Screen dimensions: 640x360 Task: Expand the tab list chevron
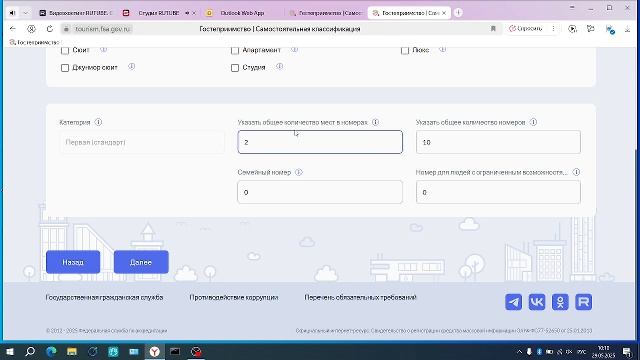(26, 13)
